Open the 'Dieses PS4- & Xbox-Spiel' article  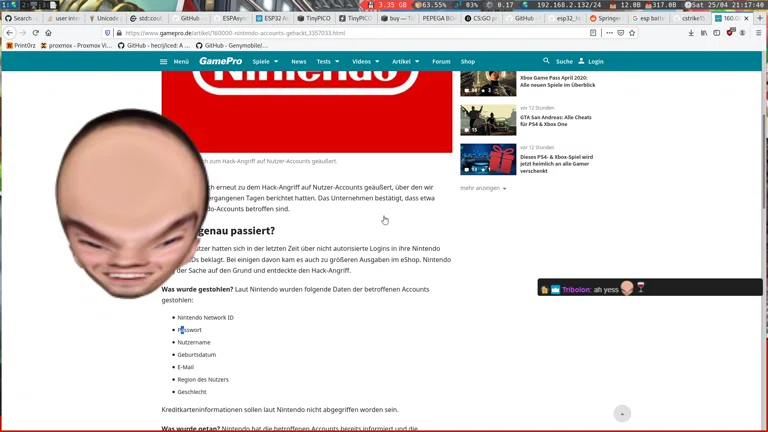click(556, 164)
